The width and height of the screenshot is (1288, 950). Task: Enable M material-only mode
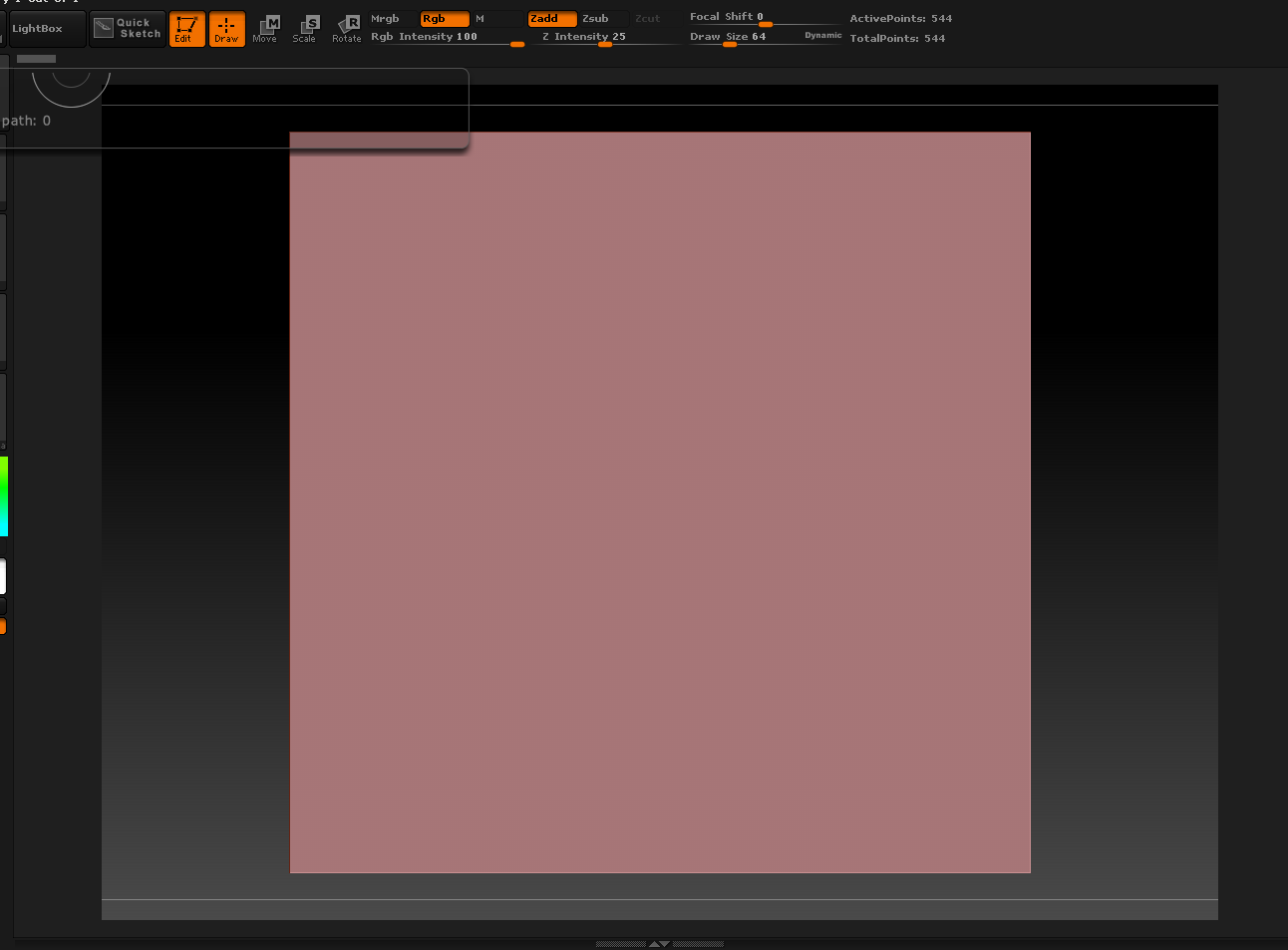pos(496,19)
